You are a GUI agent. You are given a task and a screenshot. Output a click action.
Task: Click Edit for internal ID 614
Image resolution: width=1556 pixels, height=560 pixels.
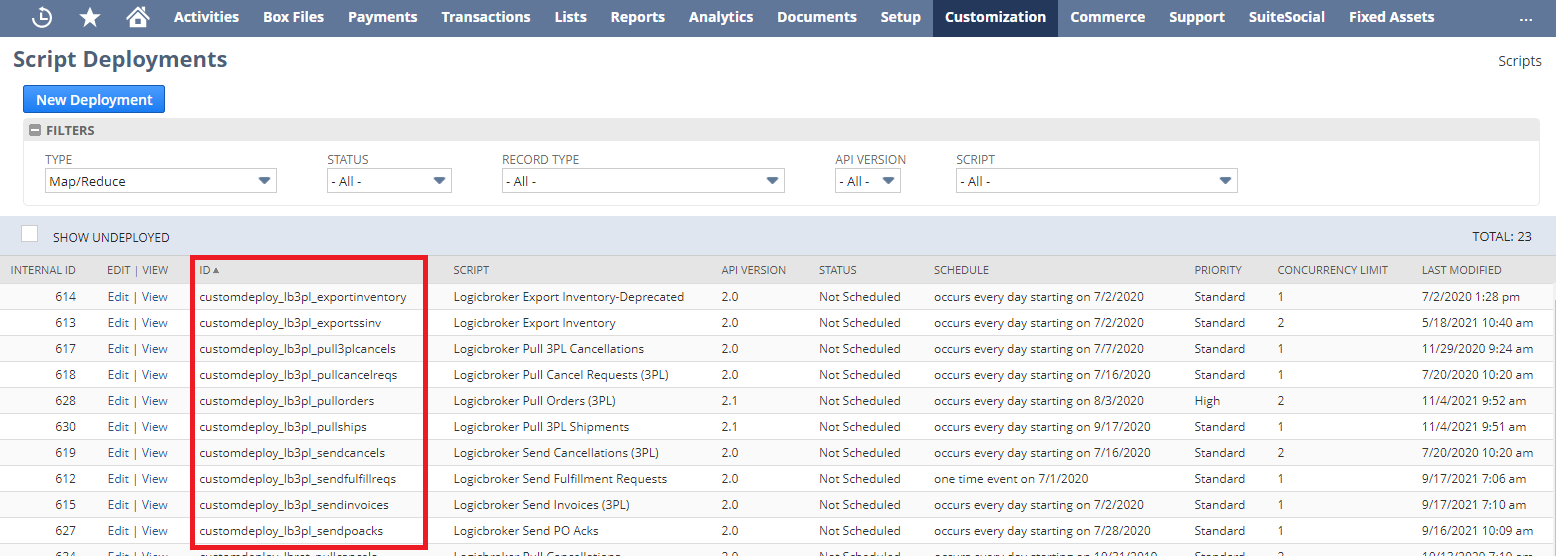tap(118, 297)
